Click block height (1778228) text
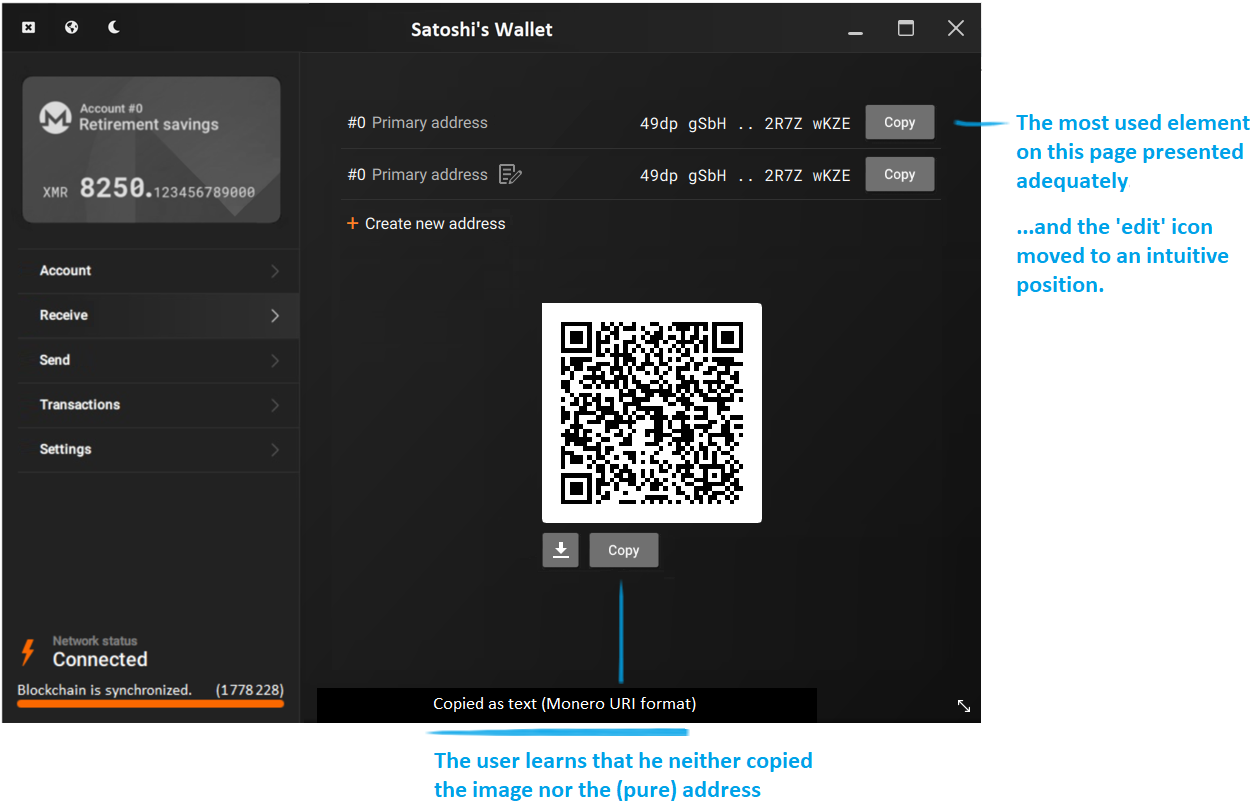Image resolution: width=1255 pixels, height=806 pixels. [249, 690]
